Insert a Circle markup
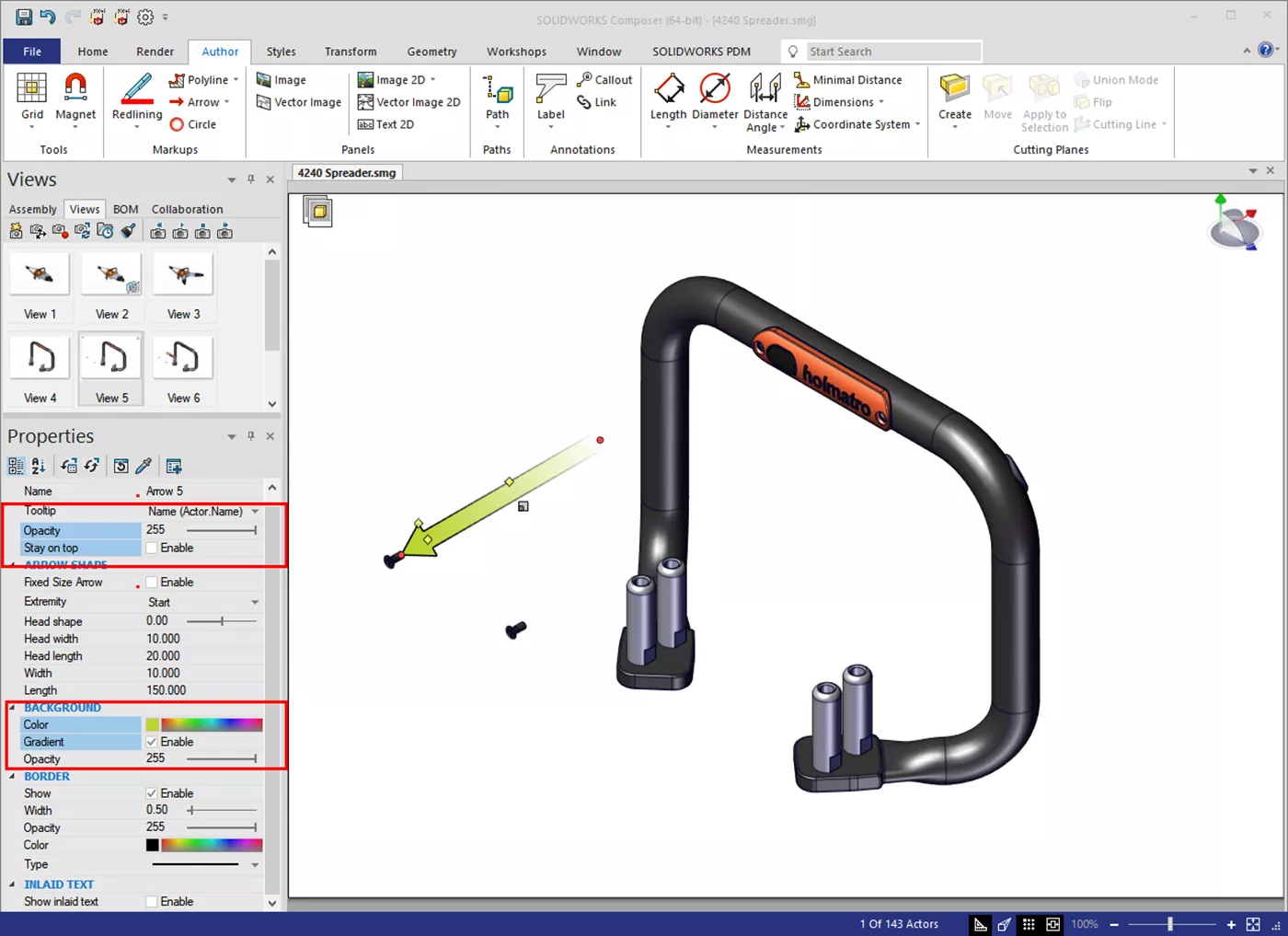This screenshot has height=936, width=1288. (x=192, y=124)
